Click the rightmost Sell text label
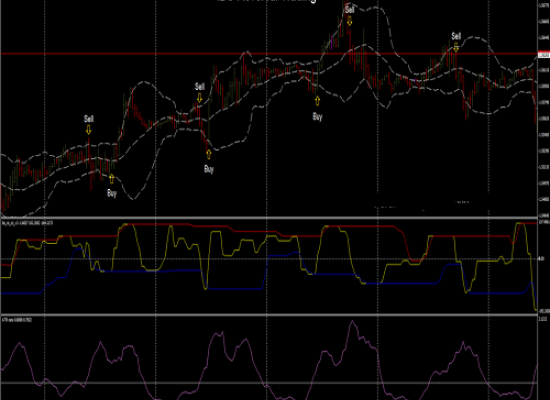The height and width of the screenshot is (400, 550). pyautogui.click(x=456, y=36)
